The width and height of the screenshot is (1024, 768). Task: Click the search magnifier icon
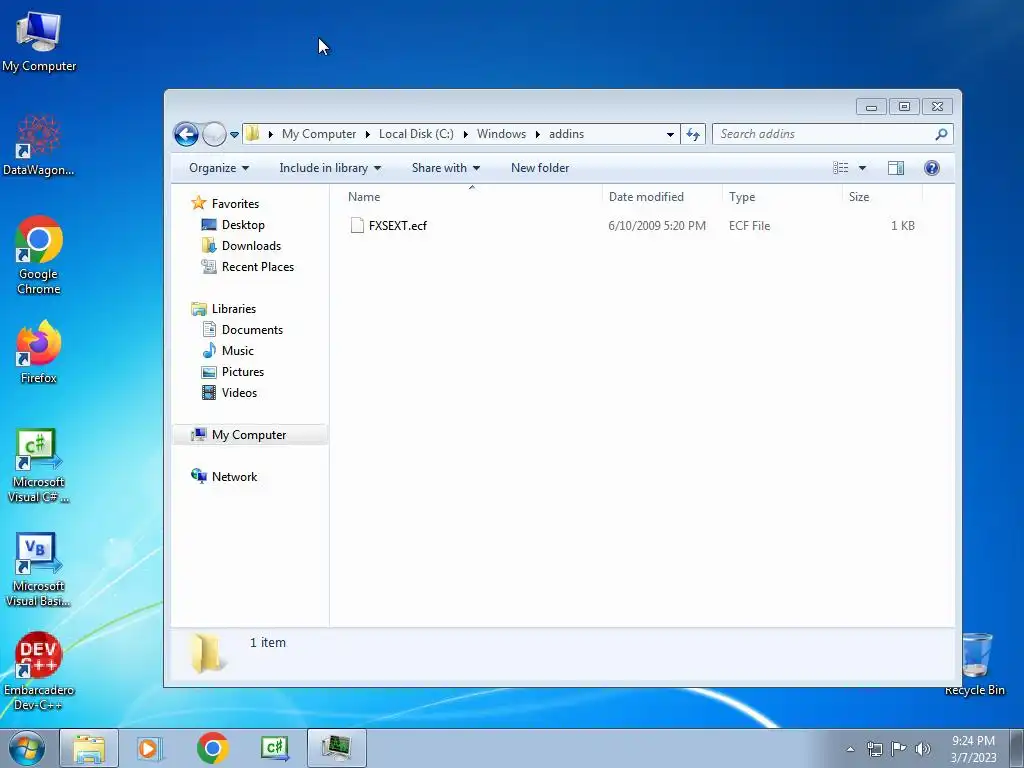pos(941,134)
